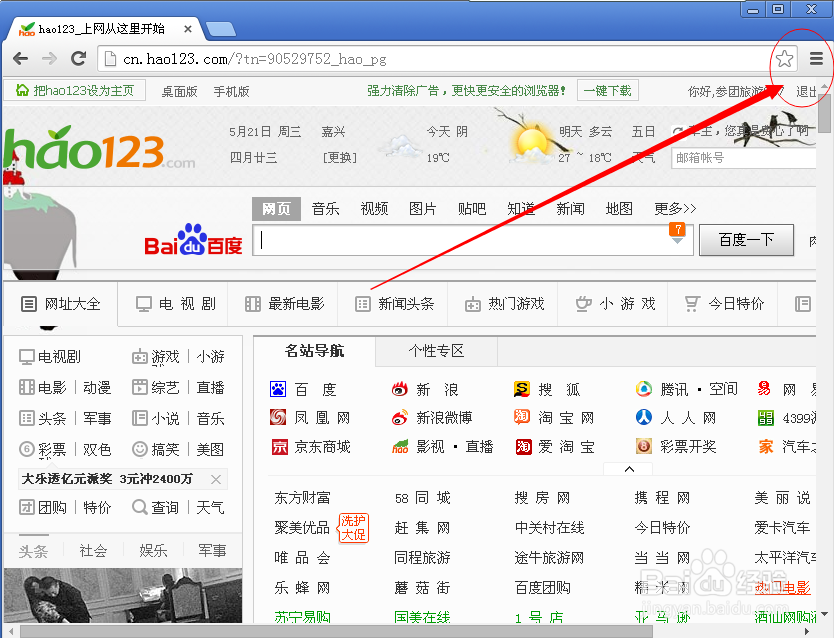This screenshot has height=638, width=834.
Task: Click the 百度一下 search button
Action: tap(746, 240)
